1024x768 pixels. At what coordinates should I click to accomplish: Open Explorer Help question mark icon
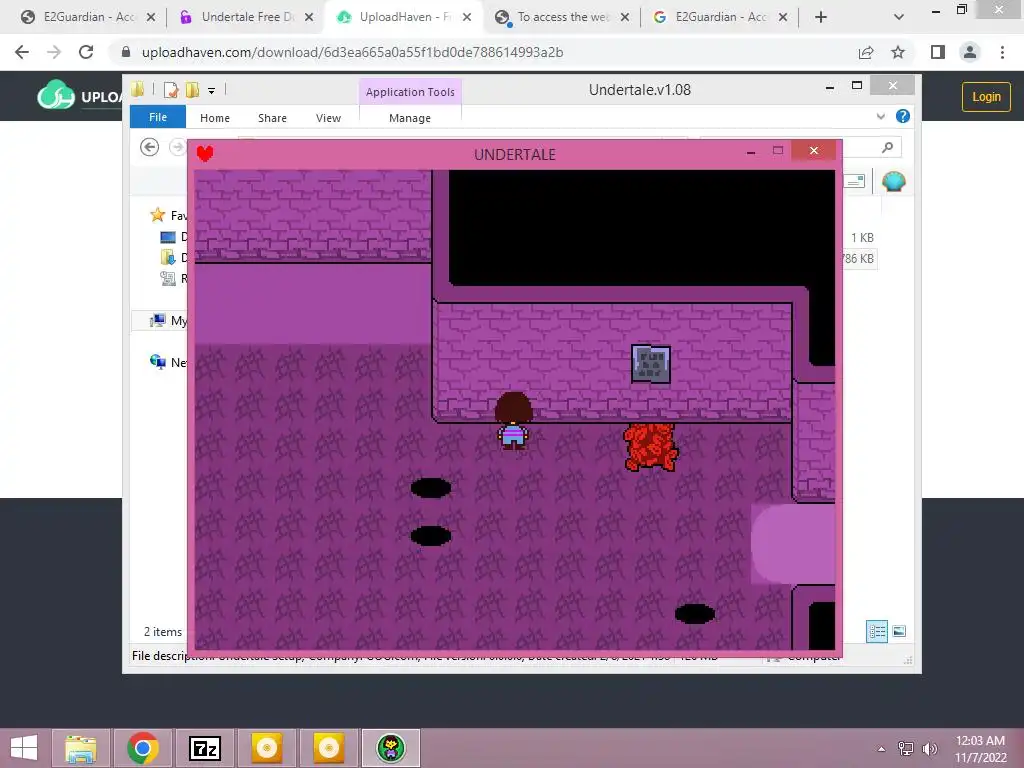(x=903, y=116)
